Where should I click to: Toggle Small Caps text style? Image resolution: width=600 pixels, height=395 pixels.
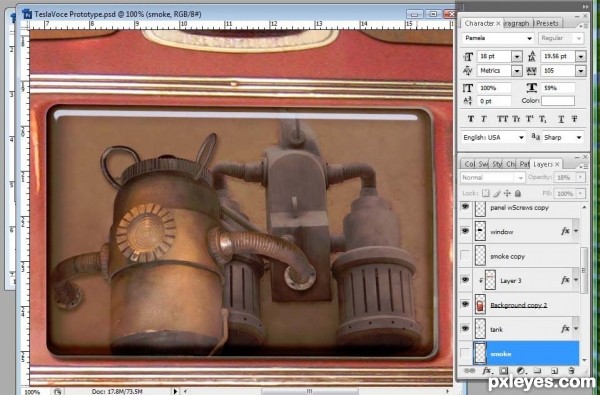[x=516, y=119]
